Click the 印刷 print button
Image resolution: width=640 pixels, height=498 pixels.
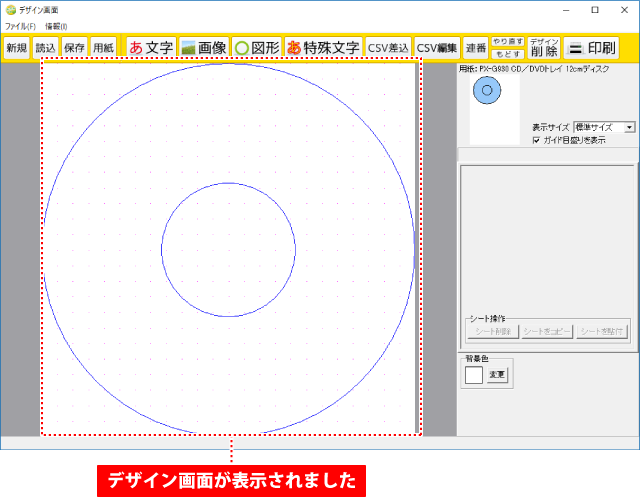pos(592,48)
